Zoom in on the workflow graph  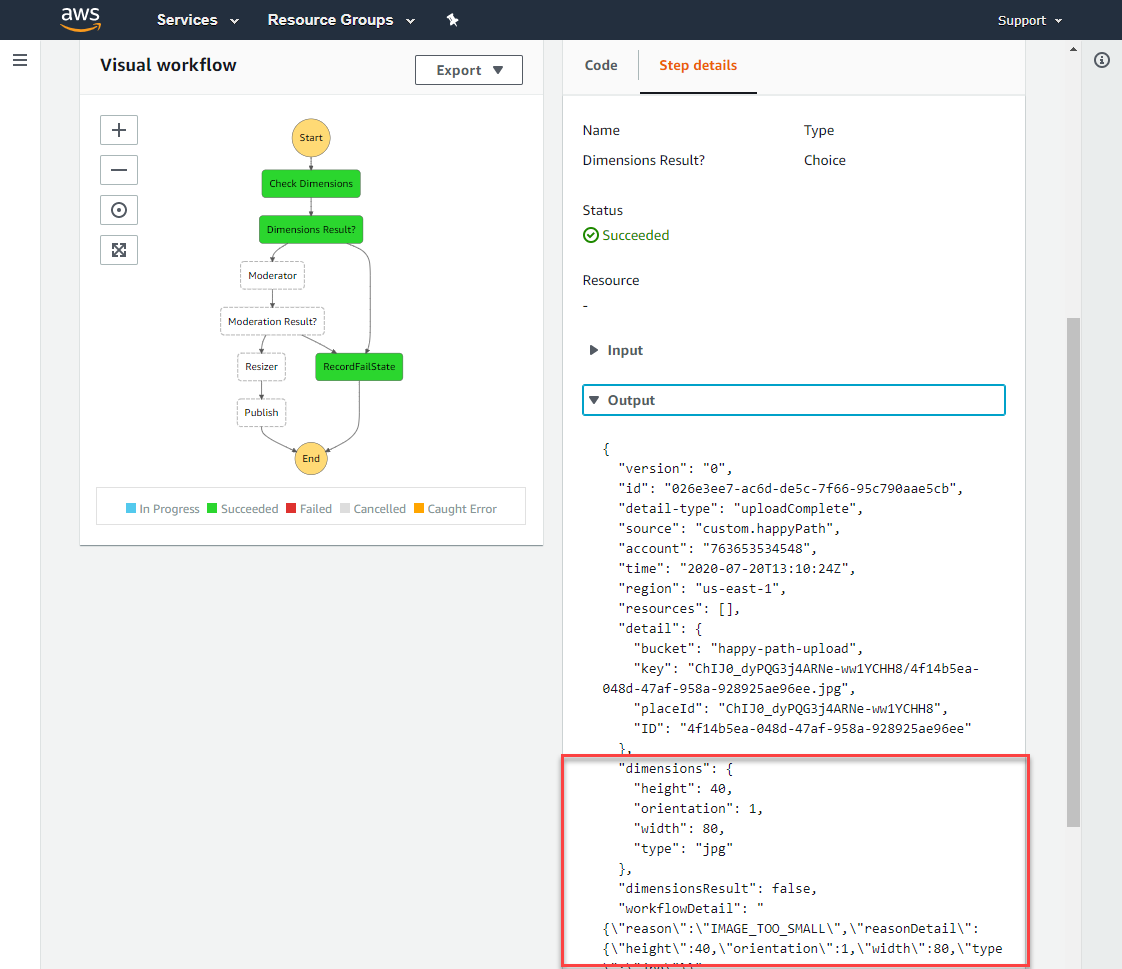pos(119,130)
